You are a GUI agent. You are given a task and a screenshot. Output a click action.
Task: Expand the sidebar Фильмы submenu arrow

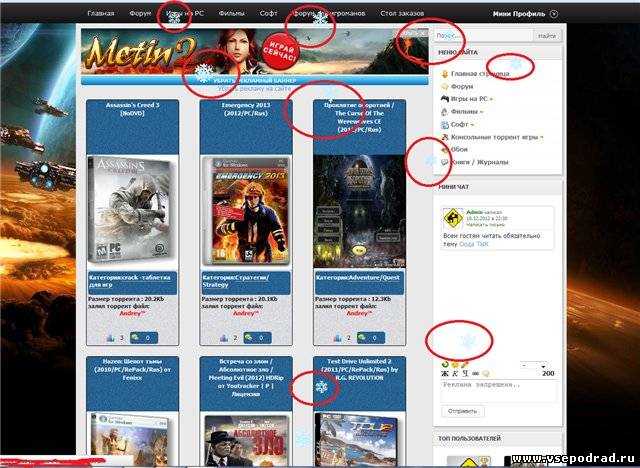(482, 112)
